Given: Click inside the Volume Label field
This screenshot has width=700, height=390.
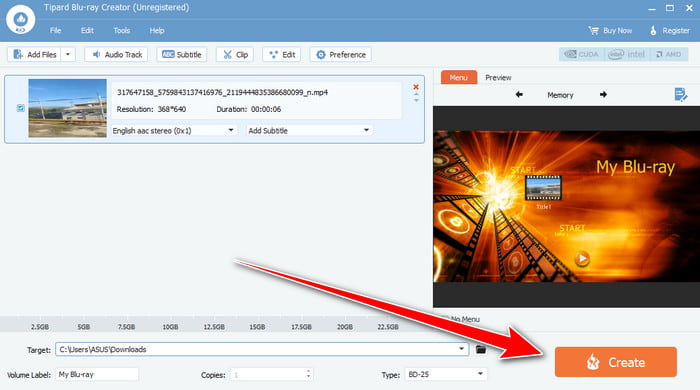Looking at the screenshot, I should coord(97,374).
